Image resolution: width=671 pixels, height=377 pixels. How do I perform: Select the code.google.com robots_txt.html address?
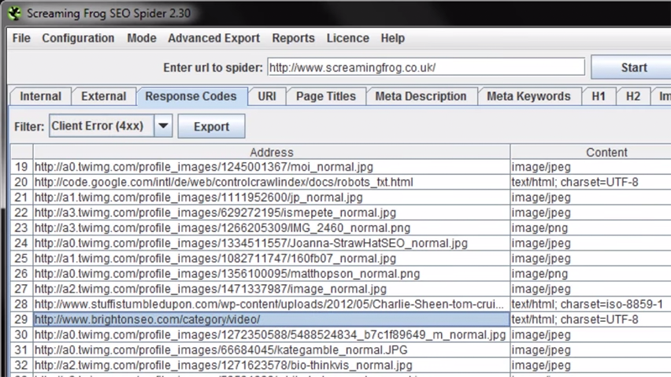pyautogui.click(x=271, y=182)
